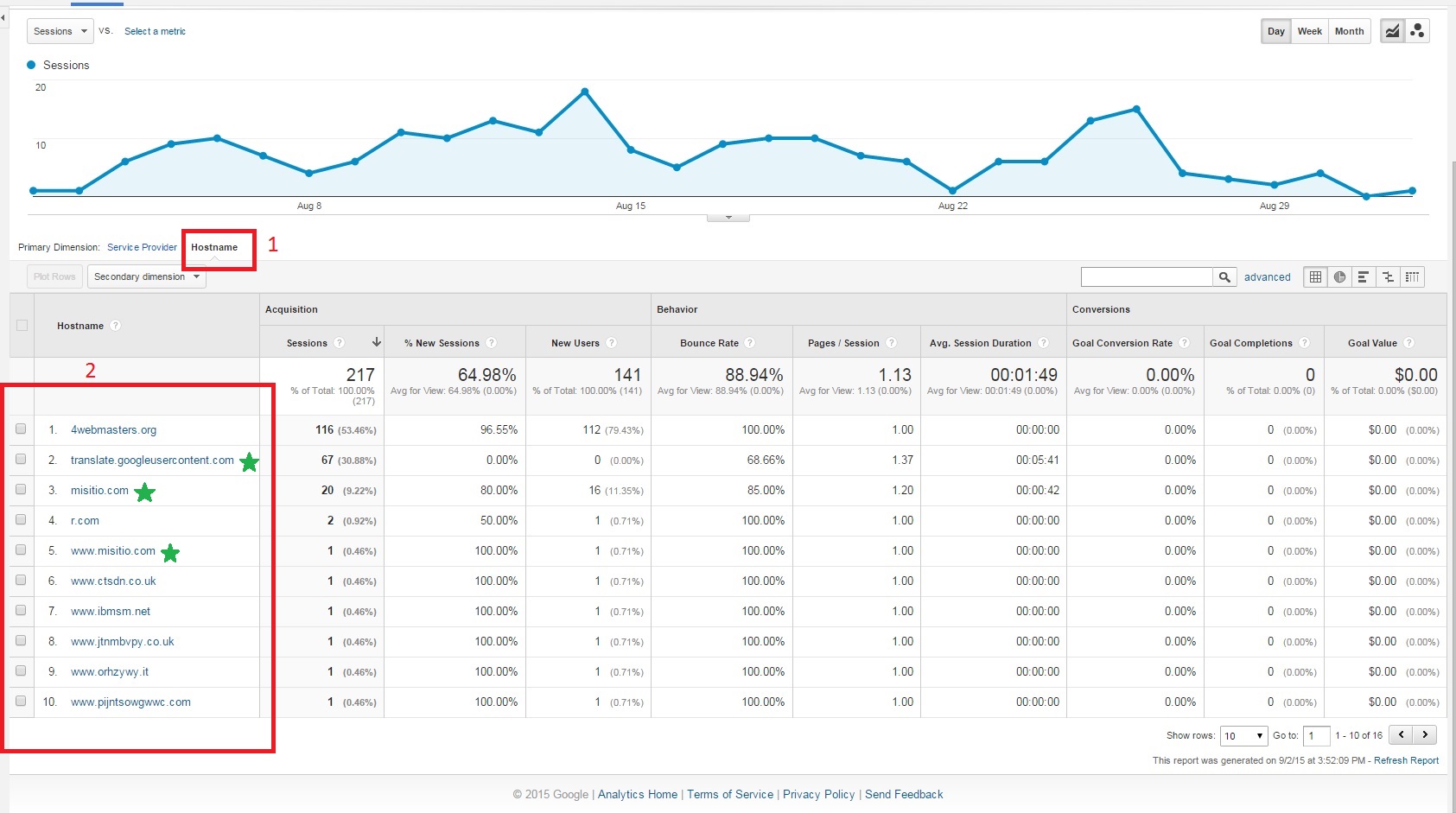Image resolution: width=1456 pixels, height=813 pixels.
Task: Open help icon next to Avg. Session Duration
Action: [x=1044, y=343]
